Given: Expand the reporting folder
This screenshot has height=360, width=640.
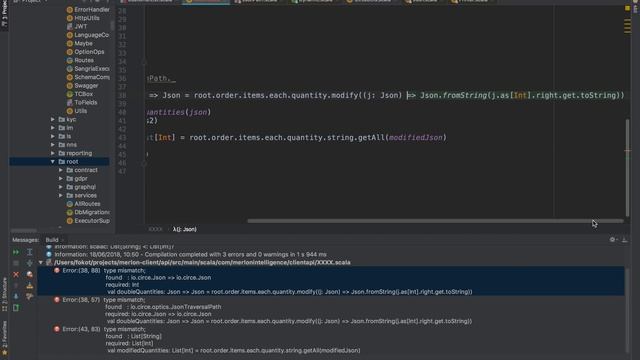Looking at the screenshot, I should point(53,153).
